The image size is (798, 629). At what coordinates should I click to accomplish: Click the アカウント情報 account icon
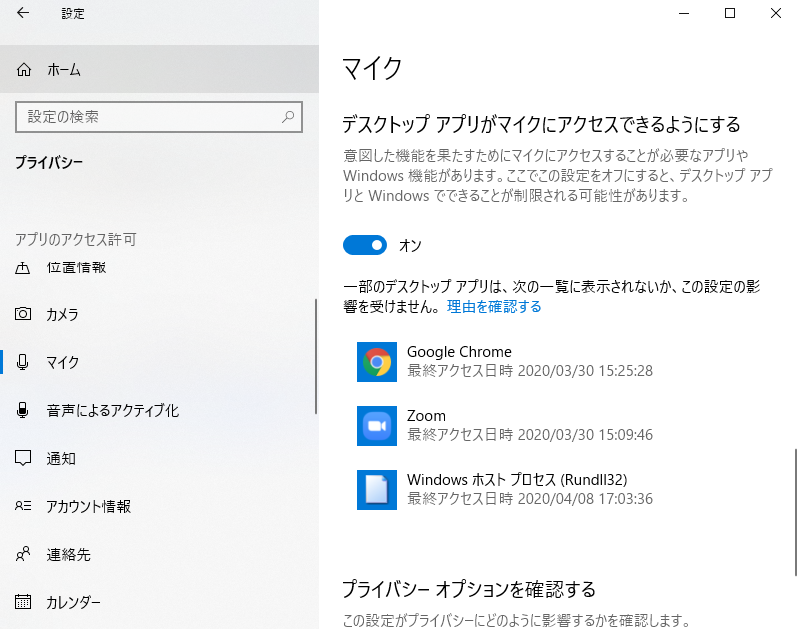tap(23, 506)
